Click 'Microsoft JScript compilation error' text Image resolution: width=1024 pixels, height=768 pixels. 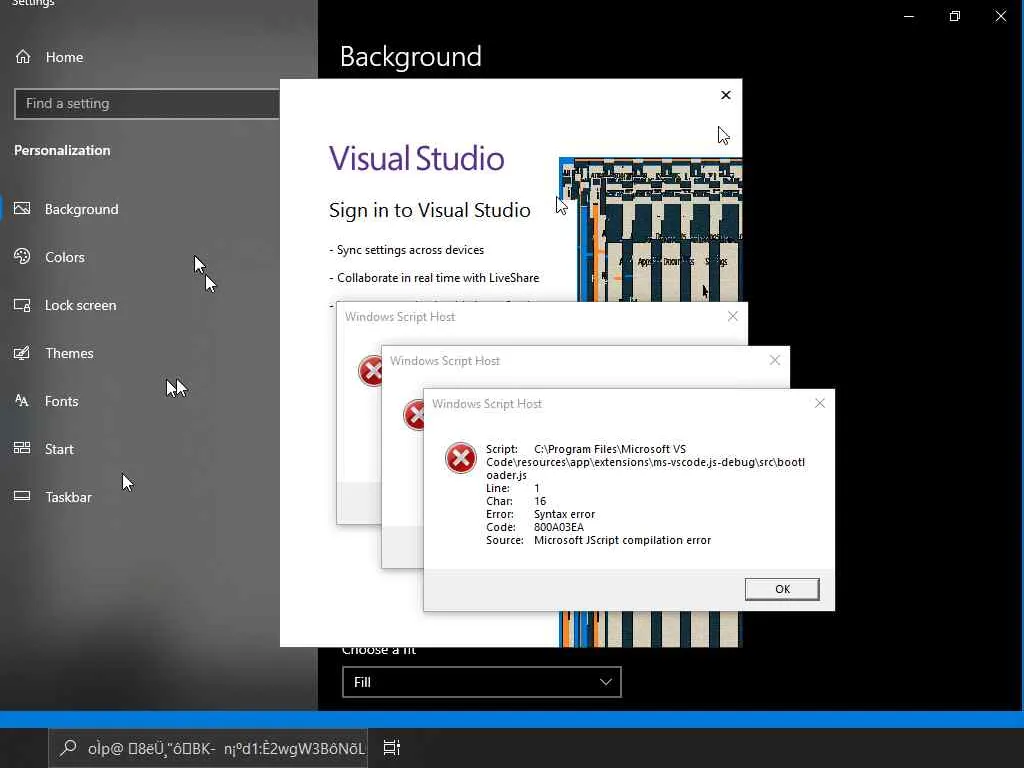pos(622,540)
